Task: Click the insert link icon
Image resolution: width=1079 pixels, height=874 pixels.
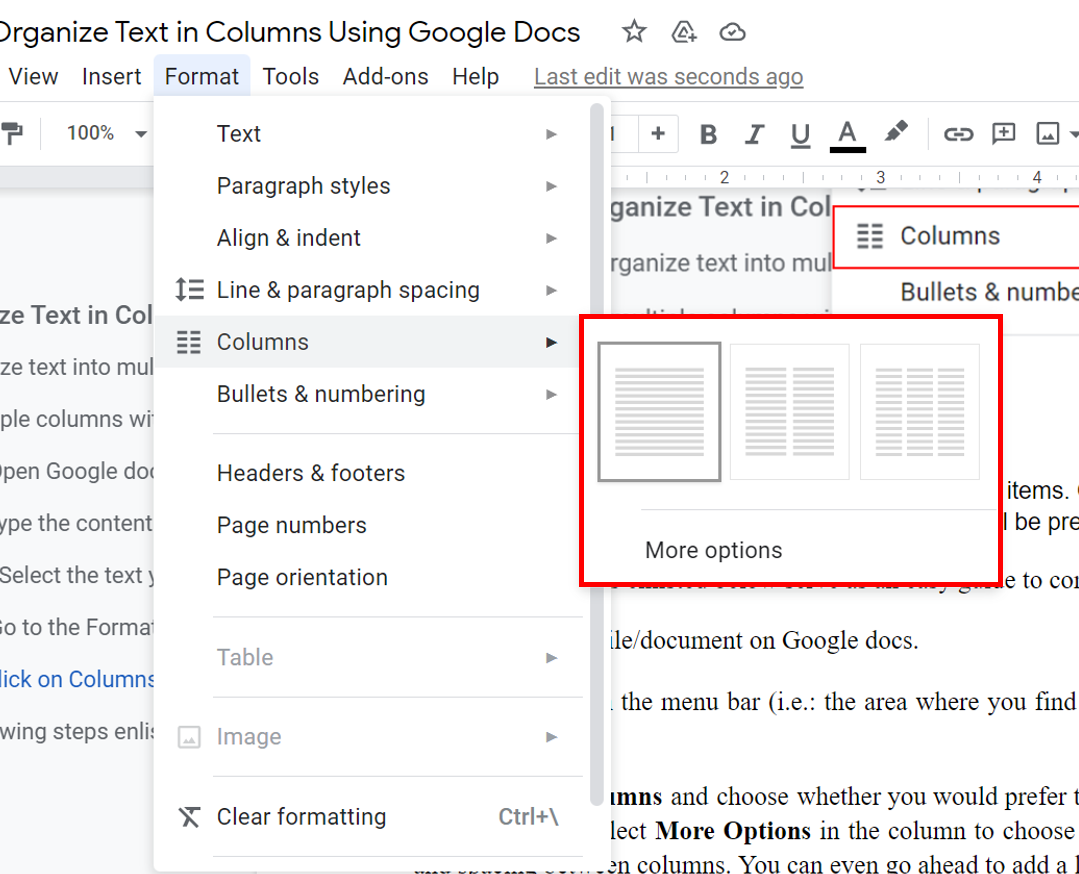Action: click(x=958, y=134)
